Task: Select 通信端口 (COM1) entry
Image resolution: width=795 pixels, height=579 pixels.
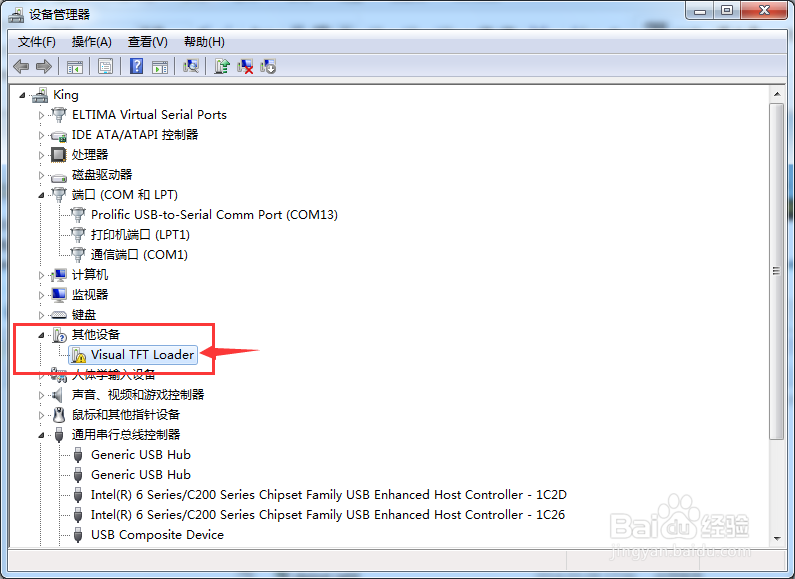Action: (139, 255)
